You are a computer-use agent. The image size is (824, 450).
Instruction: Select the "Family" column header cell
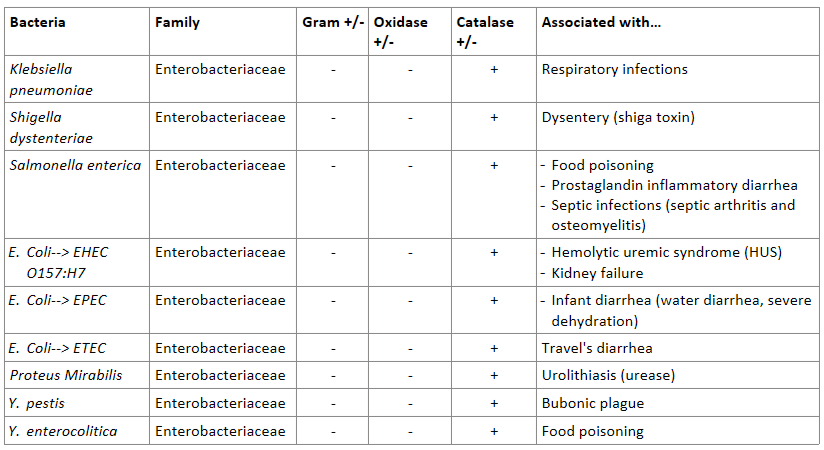tap(177, 22)
